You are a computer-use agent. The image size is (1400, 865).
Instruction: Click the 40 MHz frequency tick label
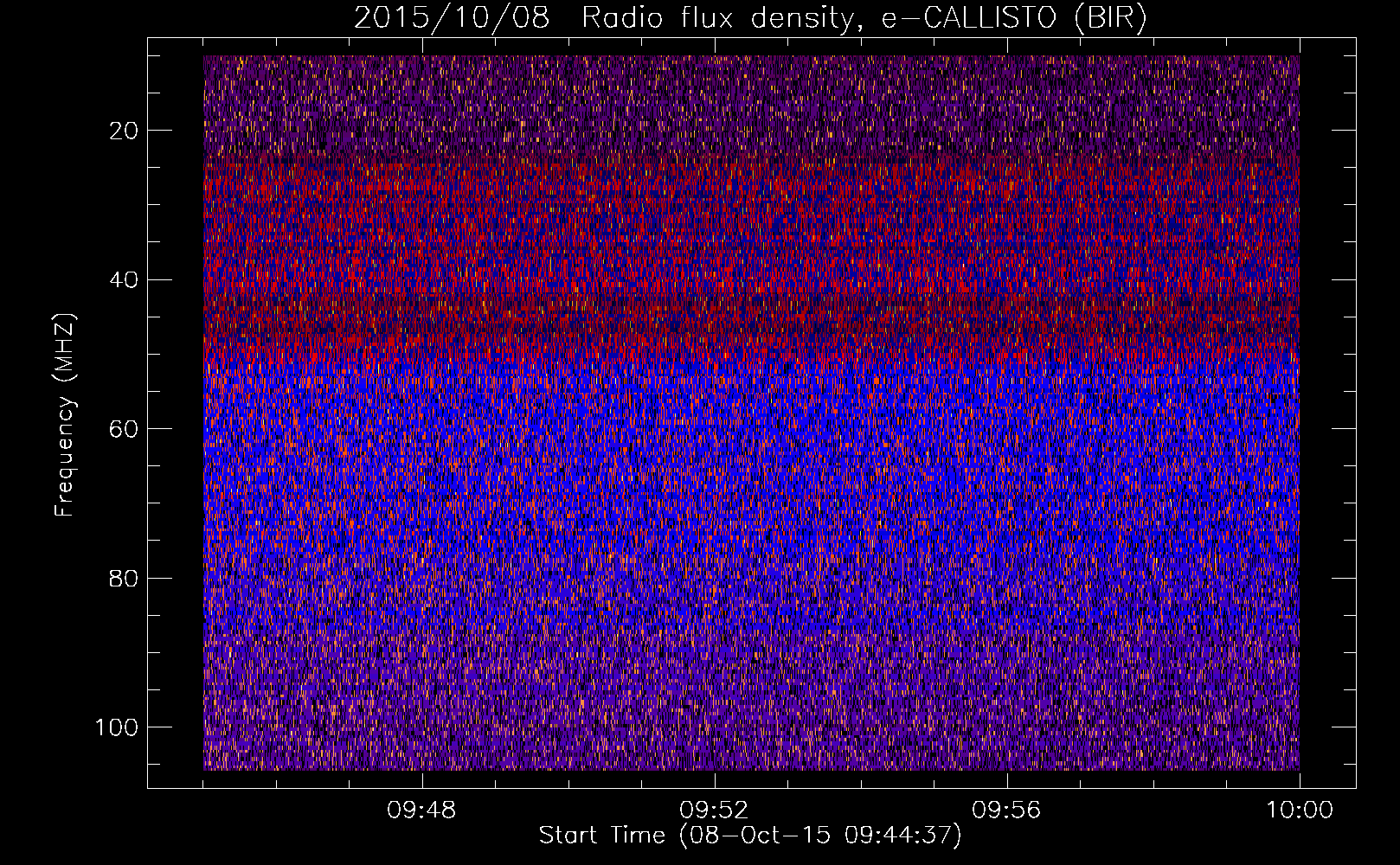pyautogui.click(x=125, y=280)
